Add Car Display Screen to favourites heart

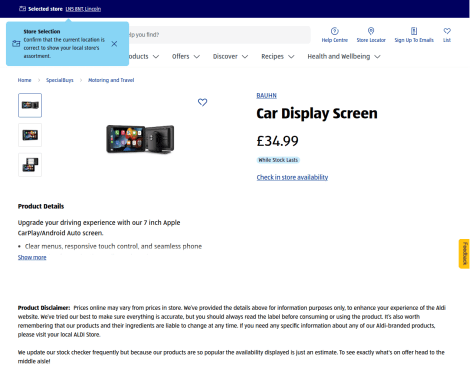pos(202,102)
